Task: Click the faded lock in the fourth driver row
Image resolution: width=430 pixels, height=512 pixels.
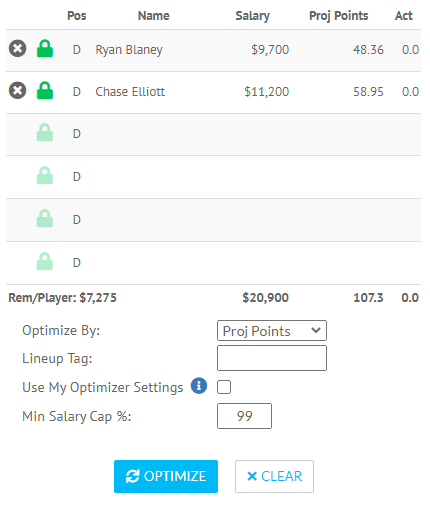Action: point(45,175)
